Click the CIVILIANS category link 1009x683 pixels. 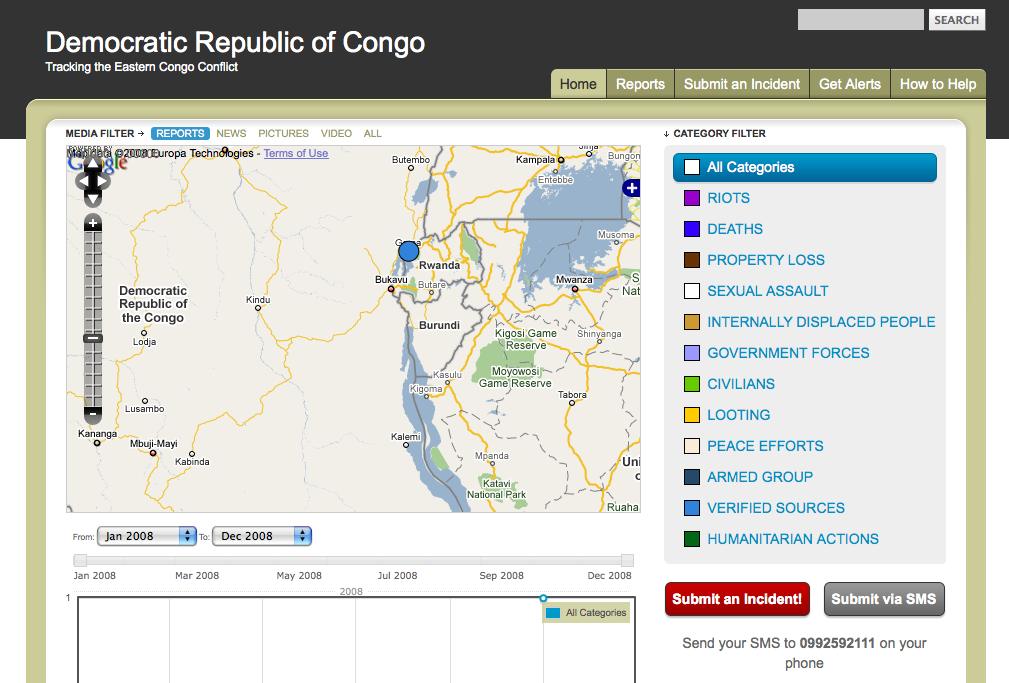741,384
